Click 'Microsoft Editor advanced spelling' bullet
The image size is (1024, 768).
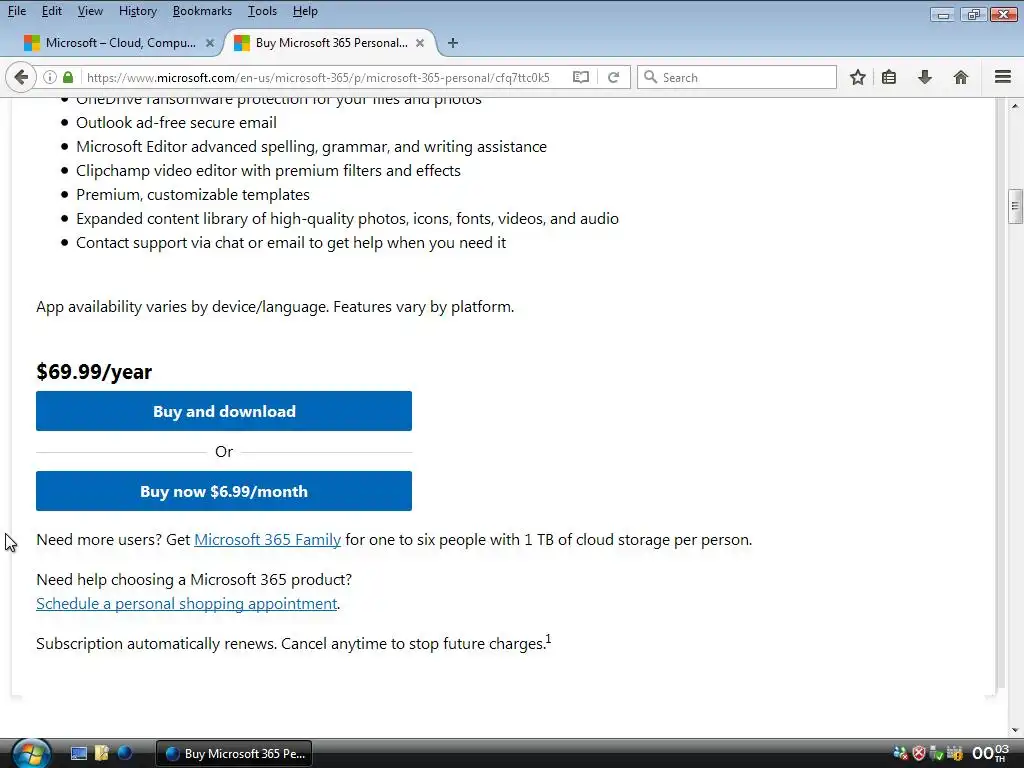[x=312, y=146]
